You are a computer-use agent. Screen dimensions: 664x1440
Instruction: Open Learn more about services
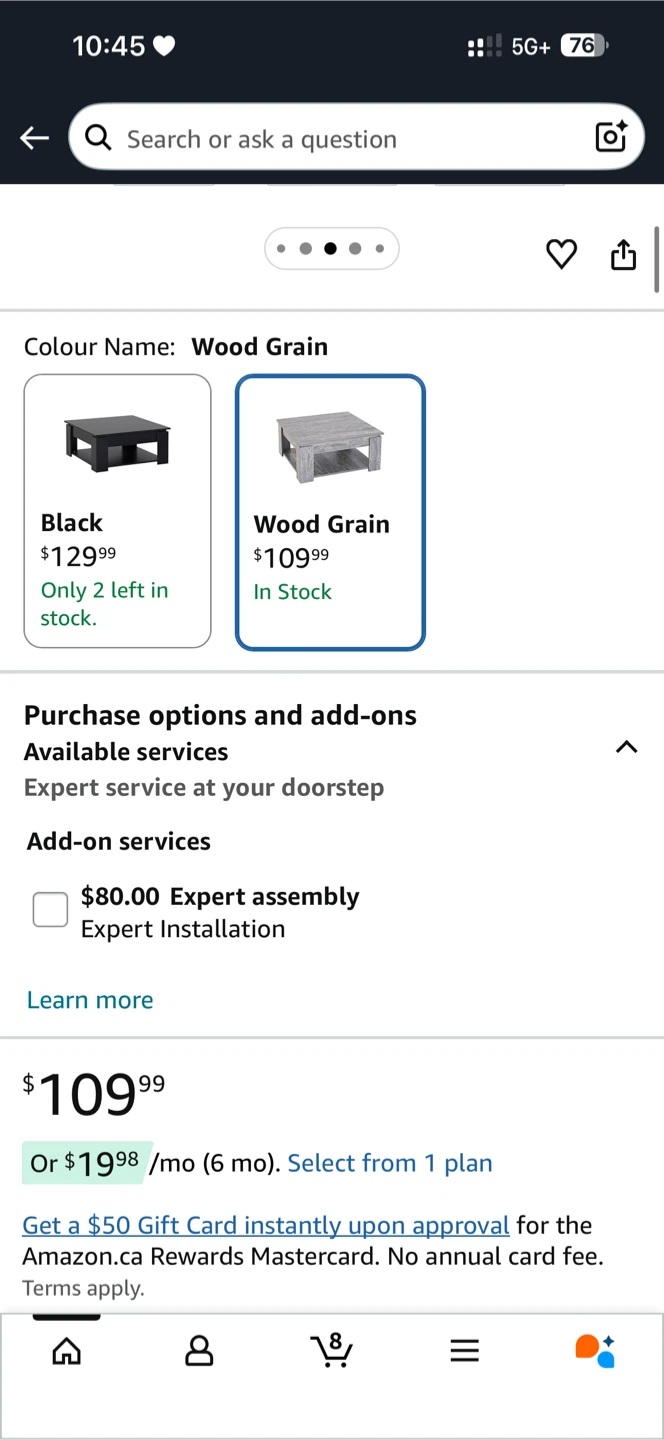90,1000
